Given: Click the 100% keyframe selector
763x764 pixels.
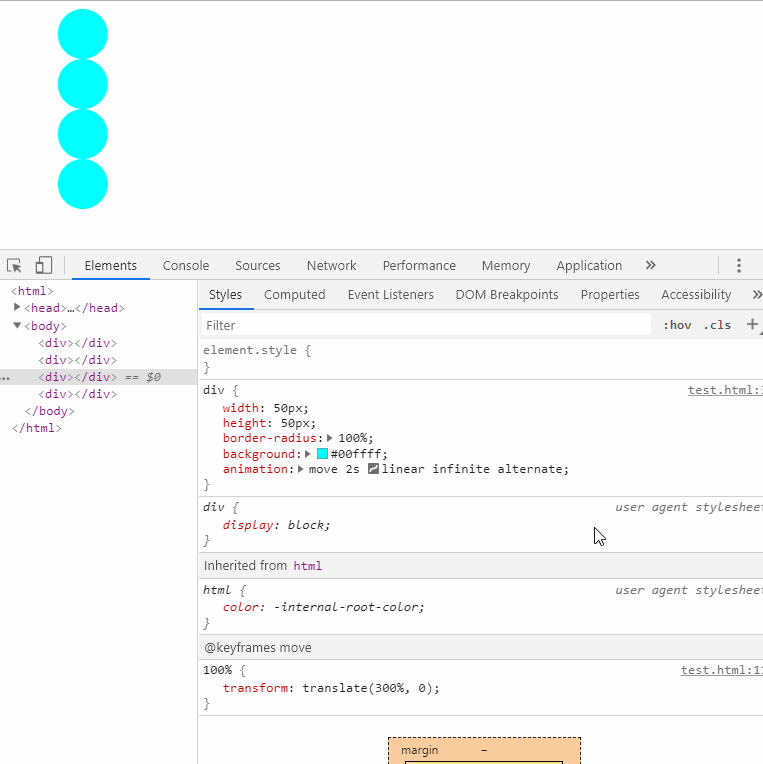Looking at the screenshot, I should coord(217,670).
